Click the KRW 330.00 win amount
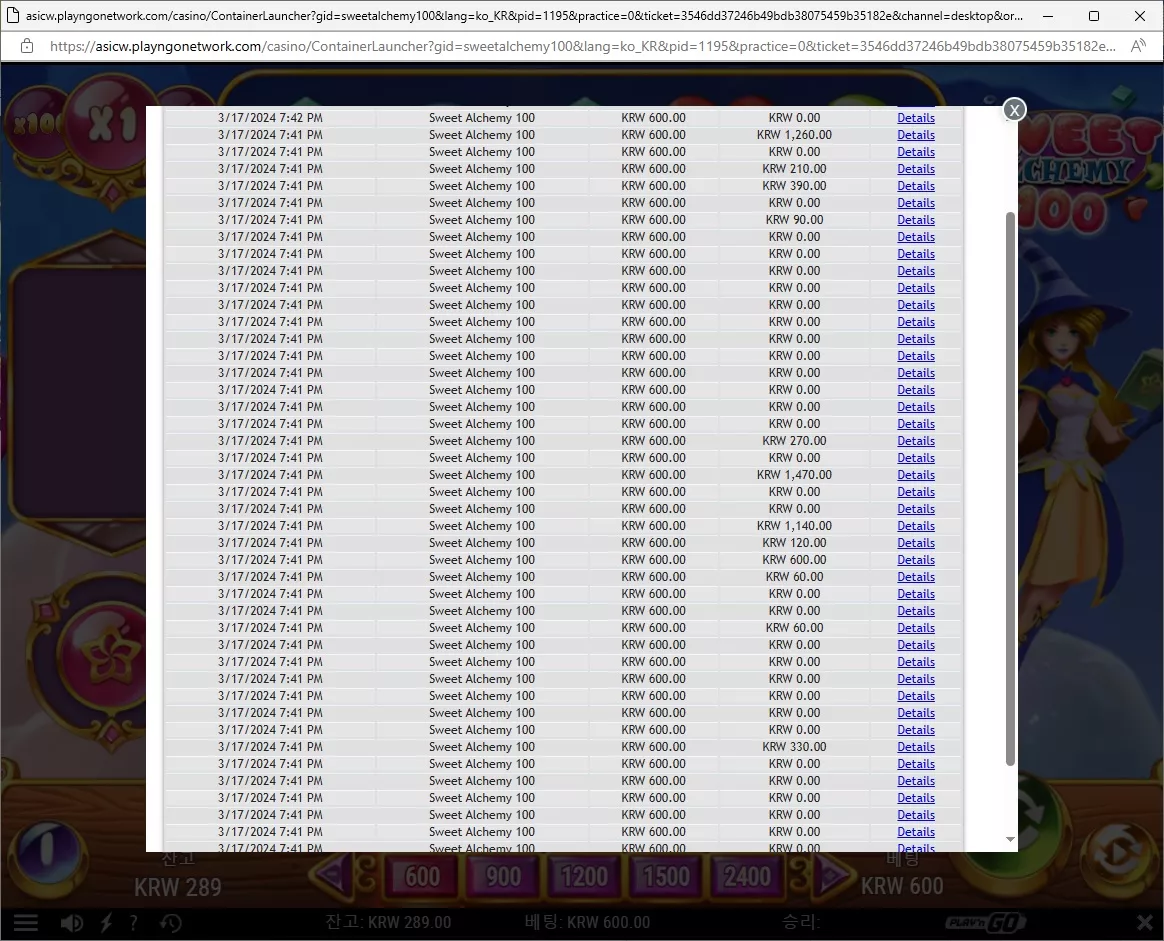The image size is (1164, 941). [794, 747]
